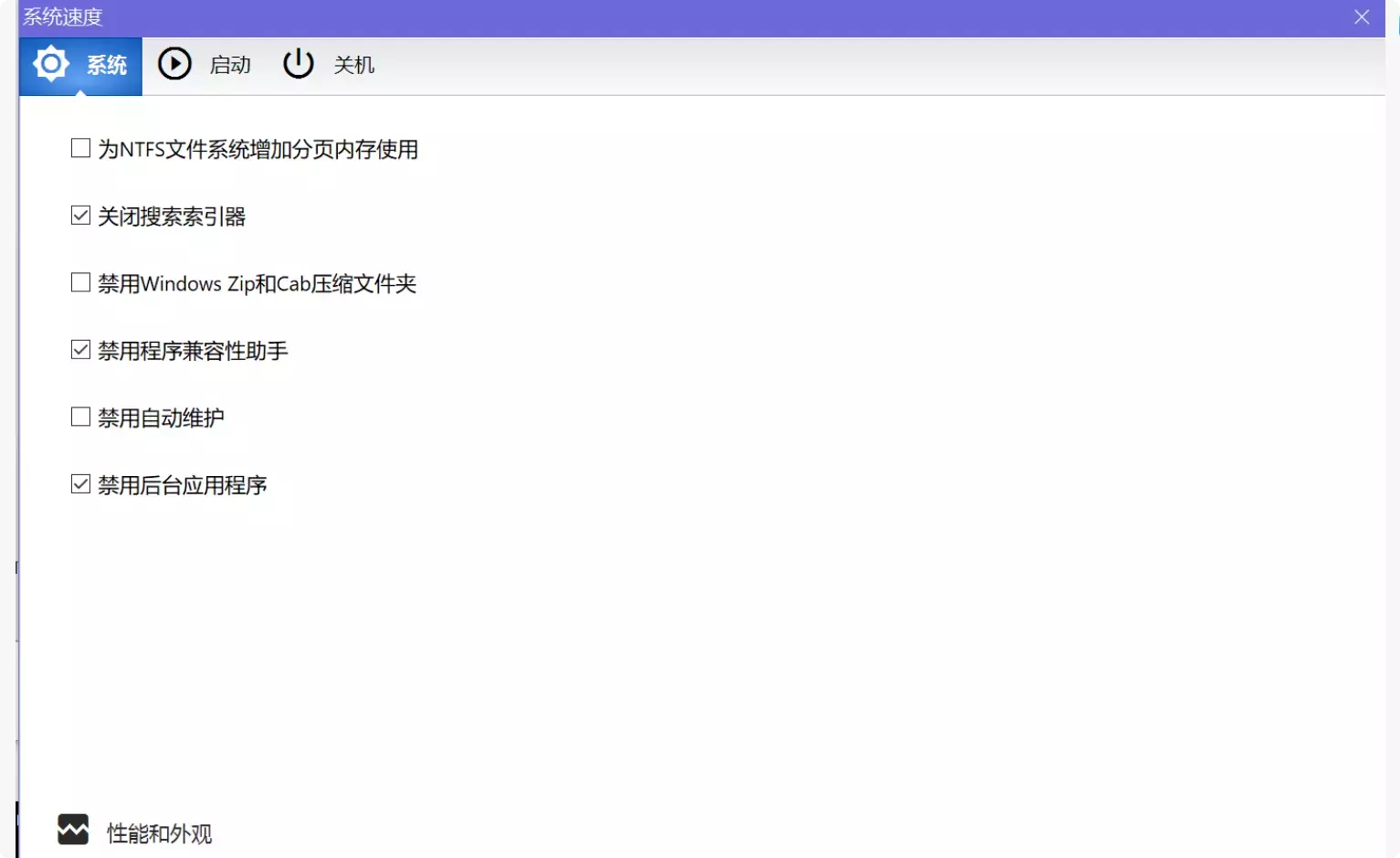Uncheck the 禁用后台应用程序 box

(79, 483)
